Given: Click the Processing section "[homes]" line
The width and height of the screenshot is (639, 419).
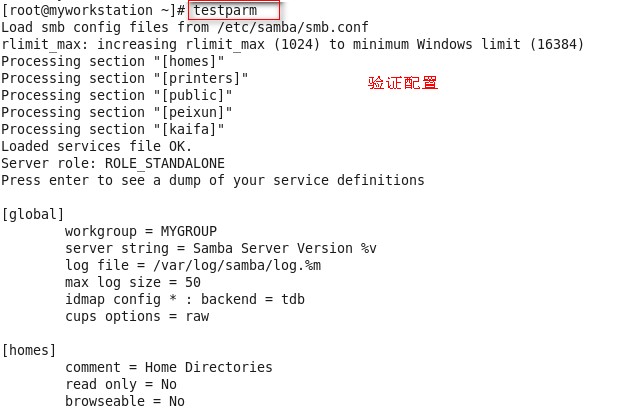Looking at the screenshot, I should pos(112,62).
